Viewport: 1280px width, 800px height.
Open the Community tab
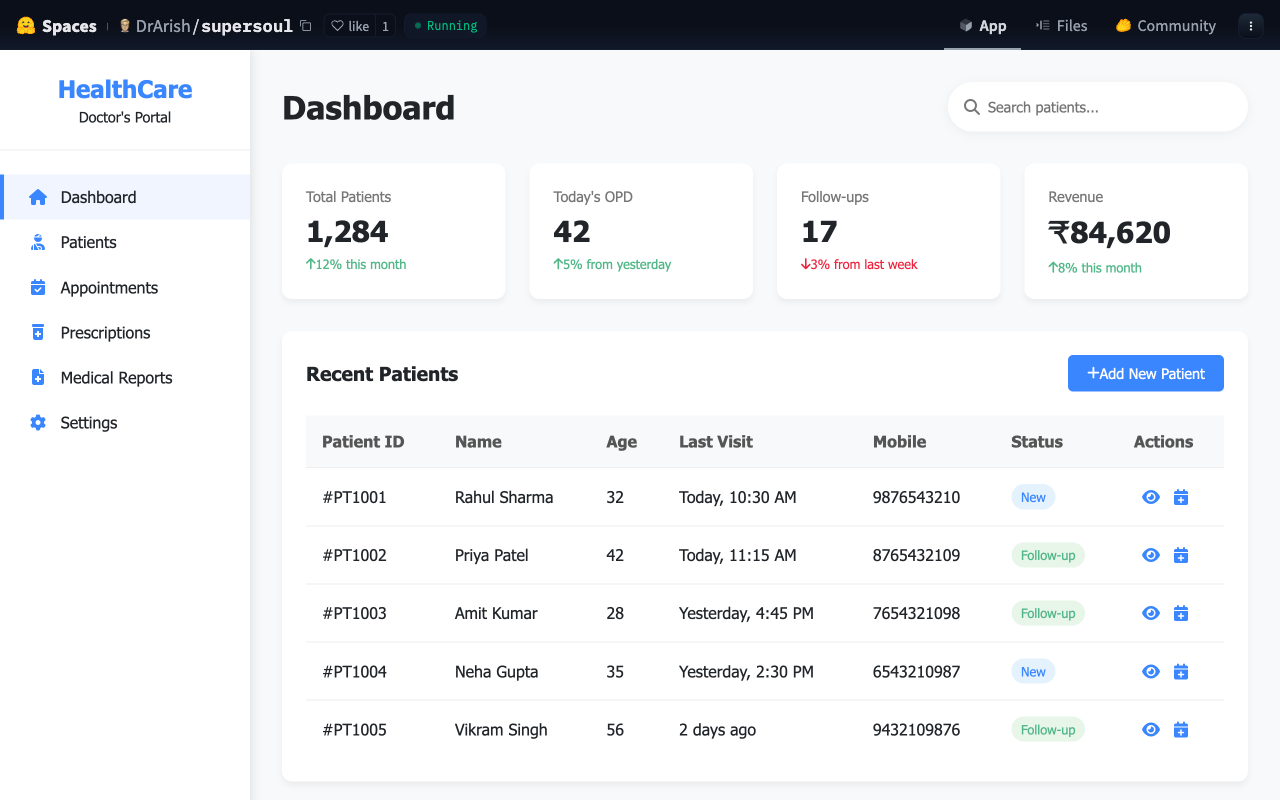pyautogui.click(x=1165, y=26)
